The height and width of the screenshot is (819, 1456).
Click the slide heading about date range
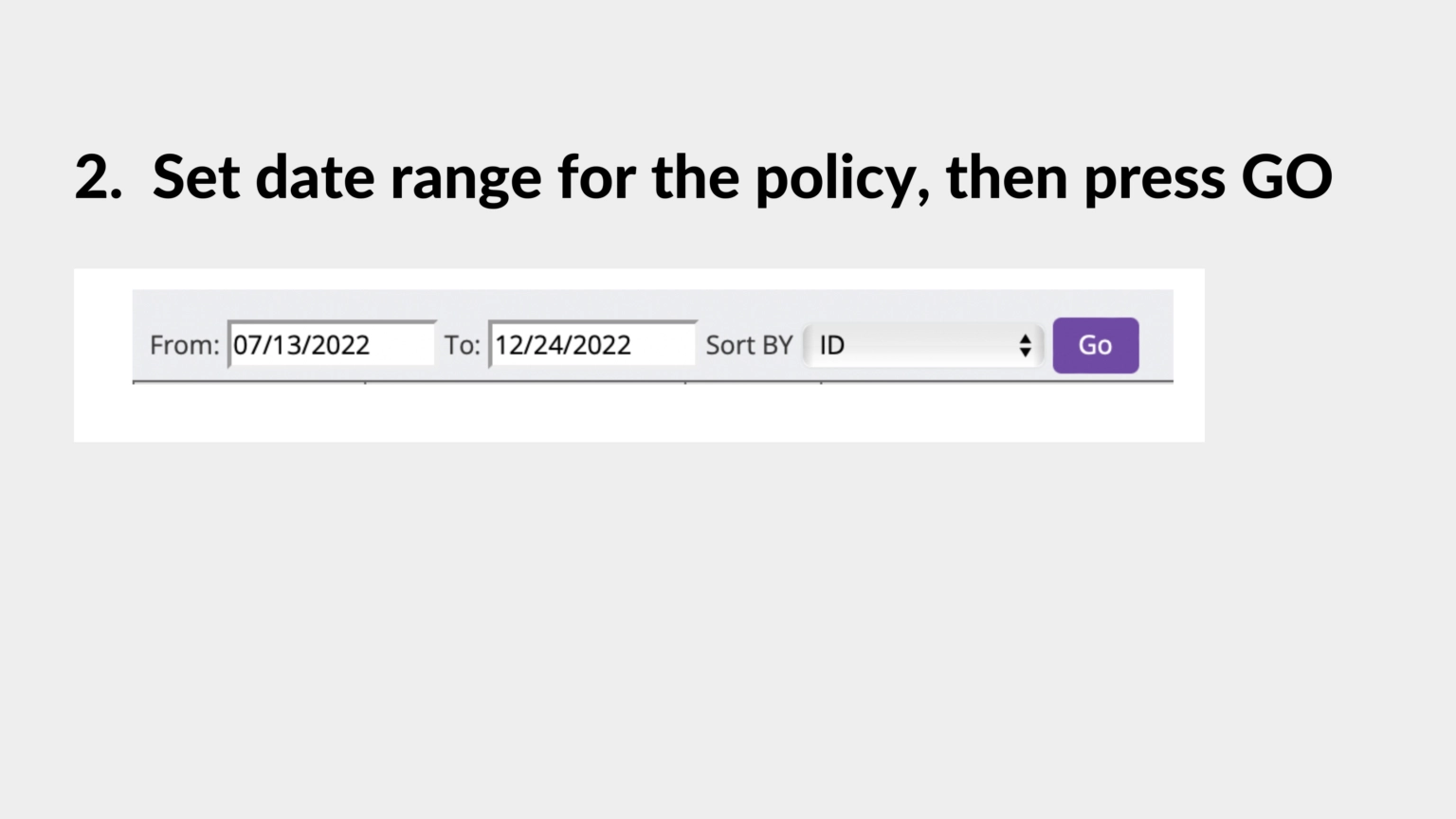click(703, 177)
